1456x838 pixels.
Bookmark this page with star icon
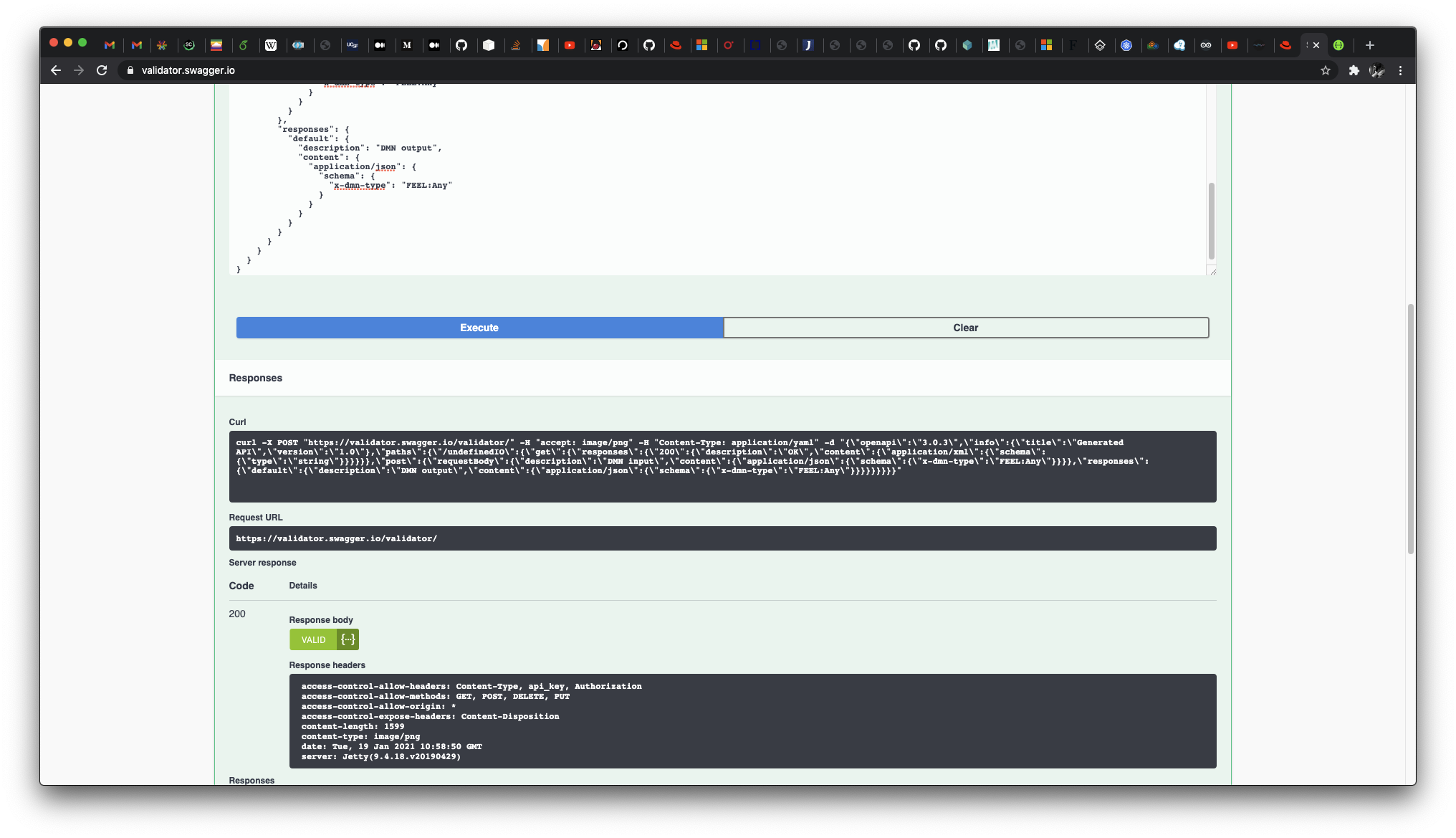[x=1325, y=70]
